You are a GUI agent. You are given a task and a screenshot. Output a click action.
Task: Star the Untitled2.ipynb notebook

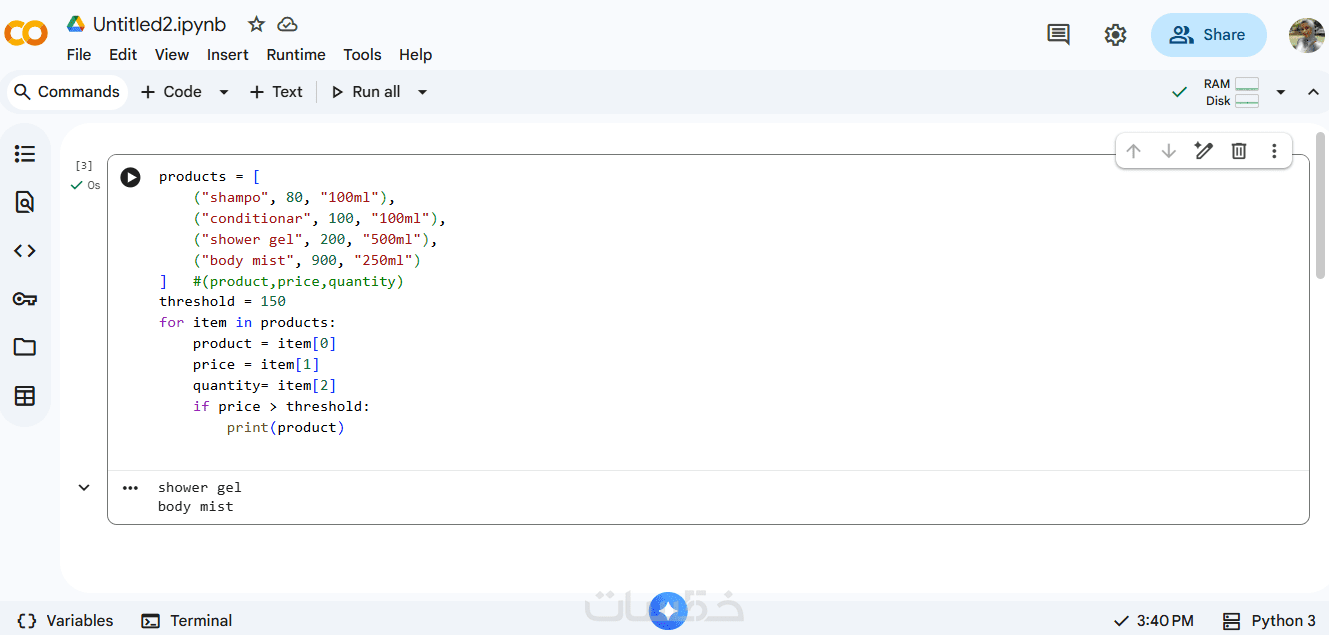[x=256, y=24]
